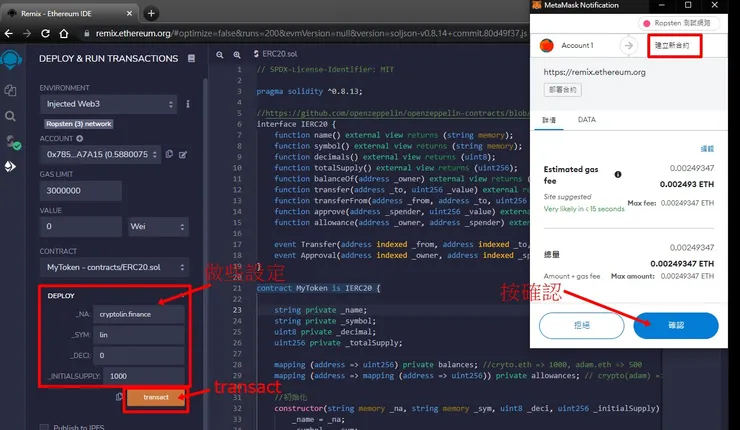Click 0.00249347 ETH total amount
This screenshot has width=740, height=430.
tap(682, 263)
